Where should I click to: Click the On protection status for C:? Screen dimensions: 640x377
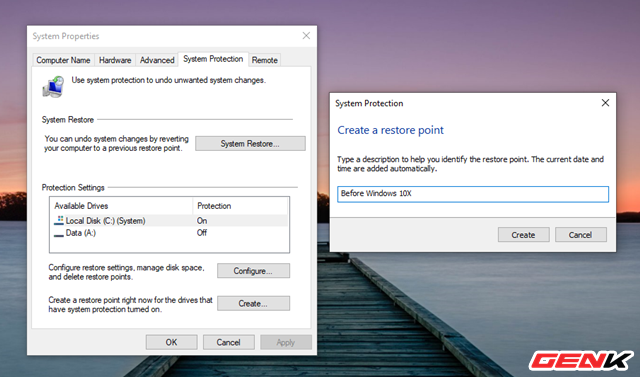[x=202, y=221]
